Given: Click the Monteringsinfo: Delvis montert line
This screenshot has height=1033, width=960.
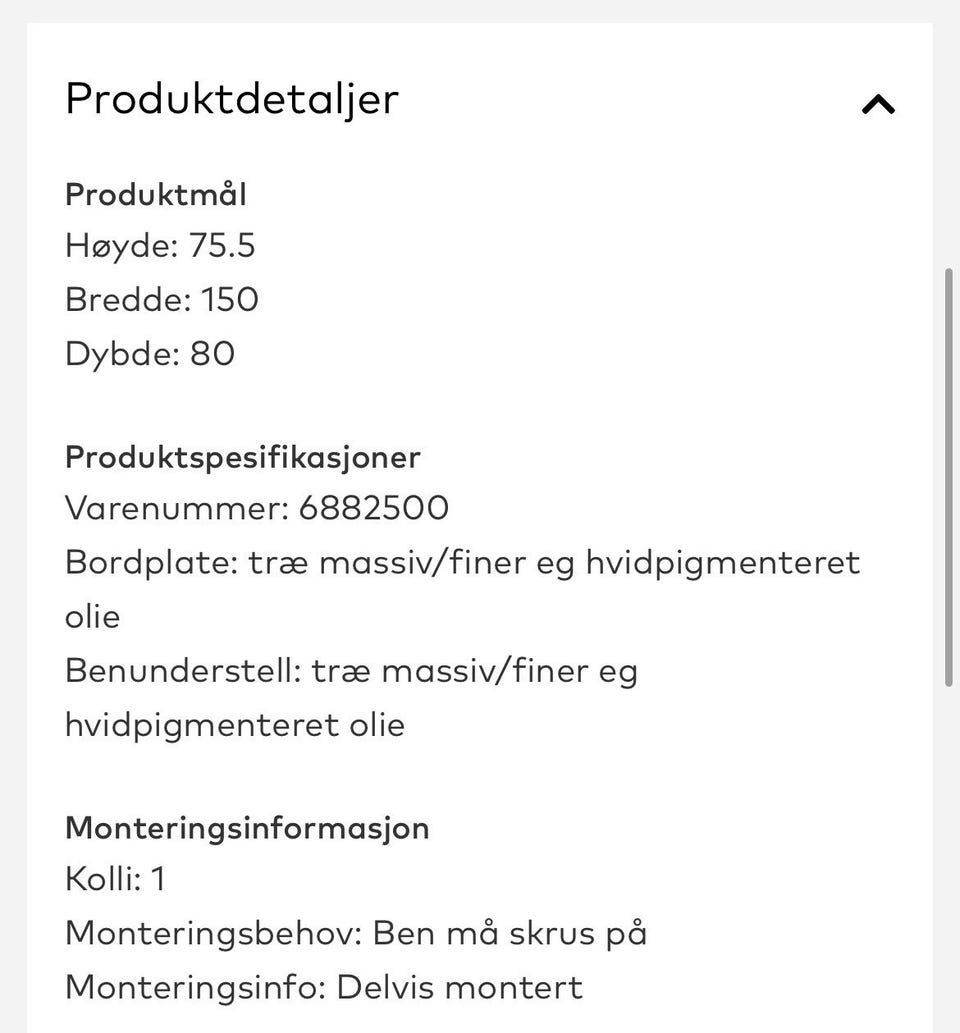Looking at the screenshot, I should pyautogui.click(x=324, y=988).
